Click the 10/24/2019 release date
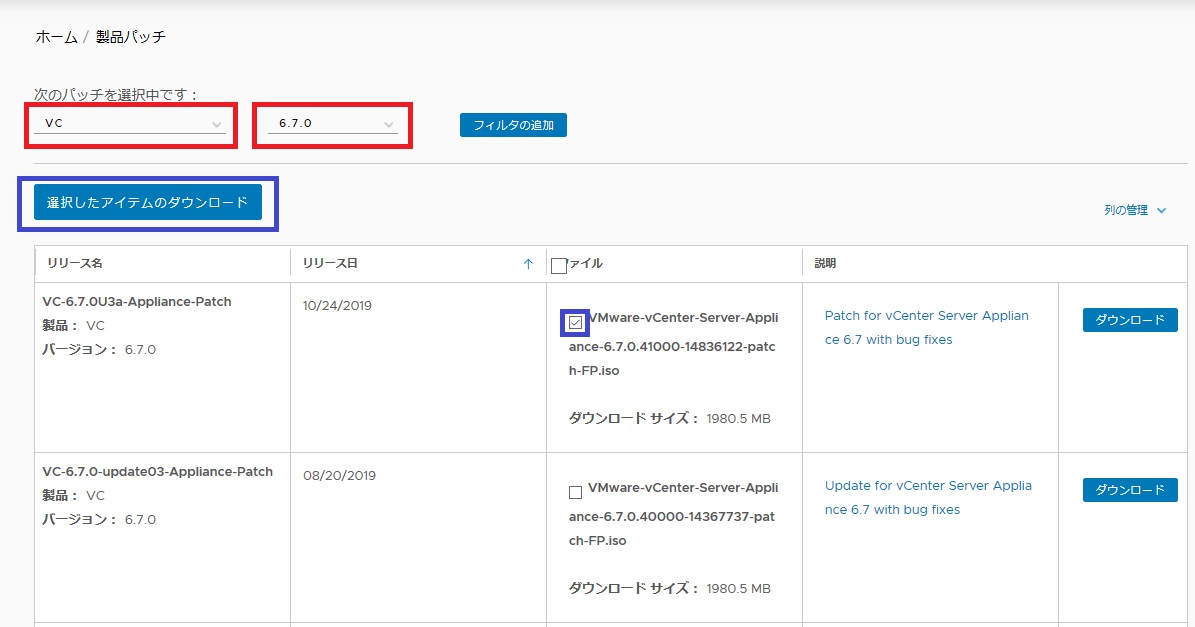This screenshot has width=1195, height=627. tap(337, 306)
